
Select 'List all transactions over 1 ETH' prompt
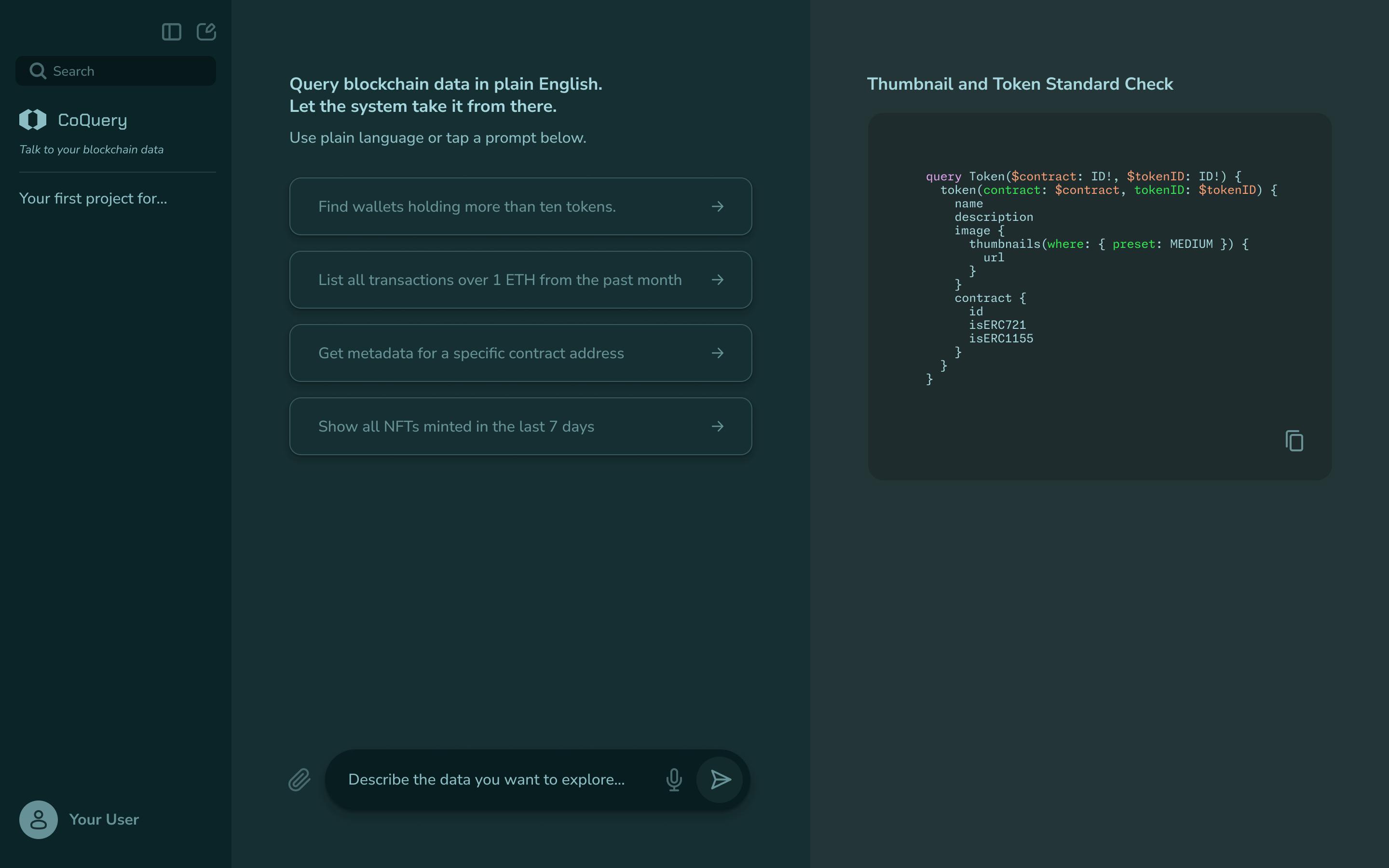(x=499, y=280)
